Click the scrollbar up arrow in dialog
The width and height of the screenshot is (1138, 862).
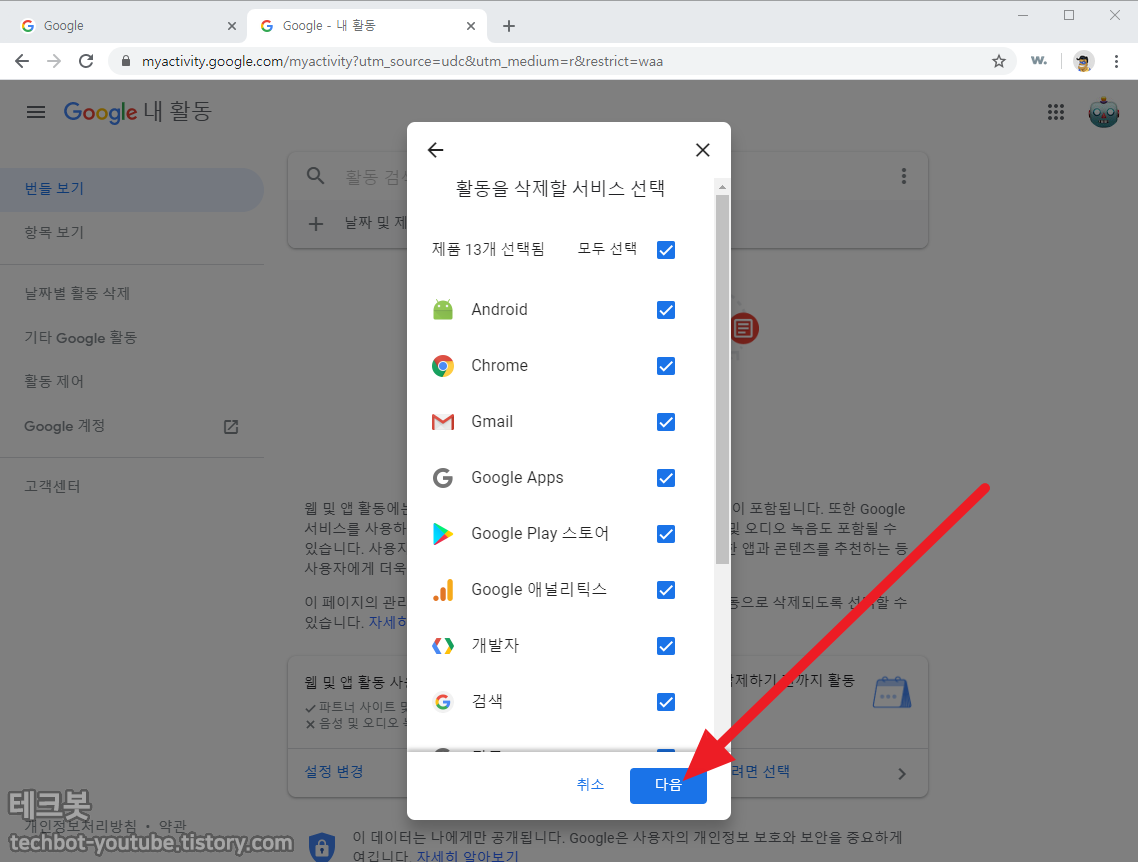tap(721, 186)
